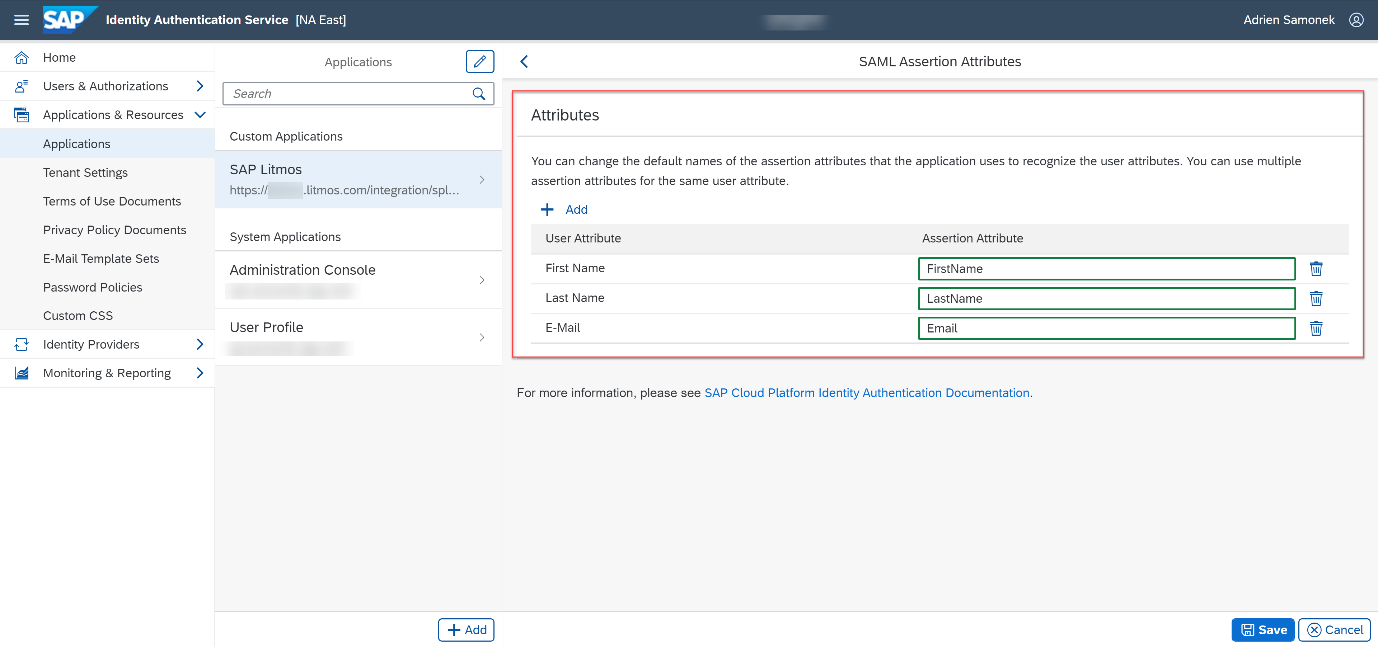
Task: Click the Monitoring & Reporting icon
Action: pos(21,373)
